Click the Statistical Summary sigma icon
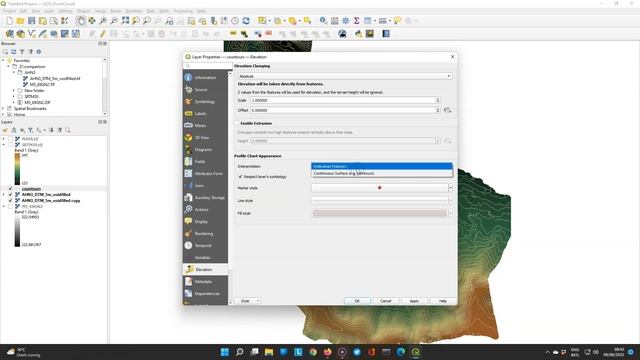The image size is (640, 360). coord(356,21)
